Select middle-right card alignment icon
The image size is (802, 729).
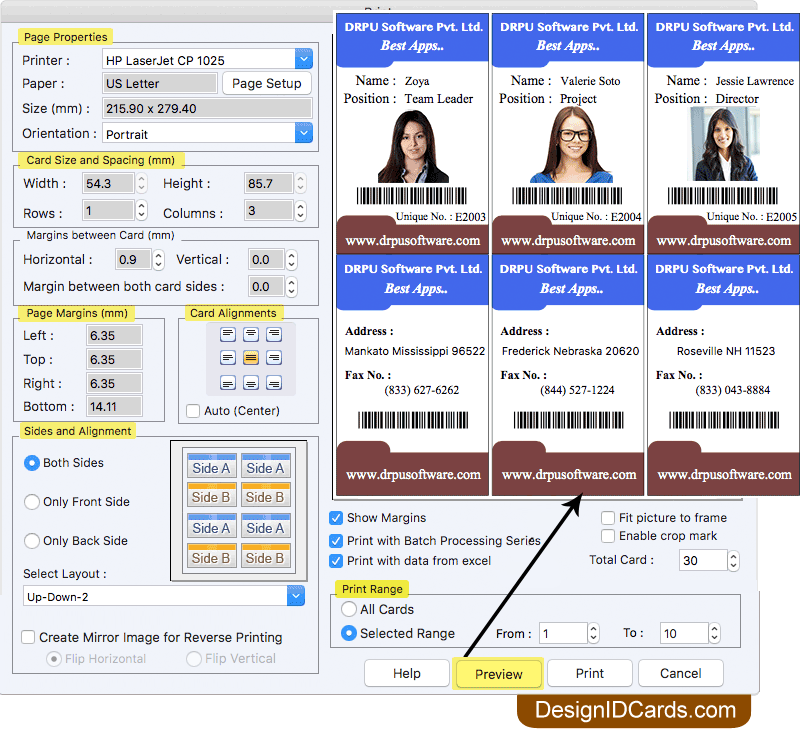pyautogui.click(x=274, y=358)
